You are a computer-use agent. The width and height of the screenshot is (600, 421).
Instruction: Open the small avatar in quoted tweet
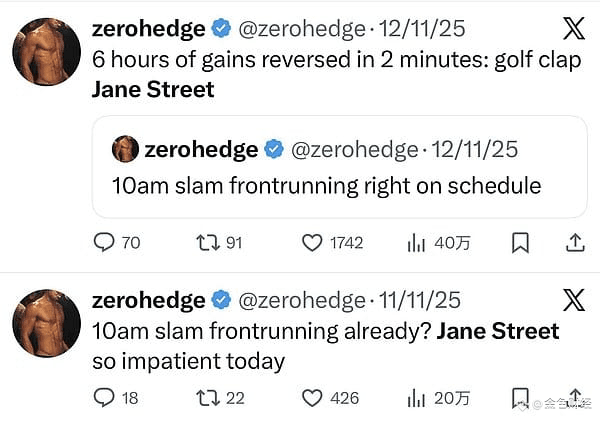pyautogui.click(x=126, y=149)
